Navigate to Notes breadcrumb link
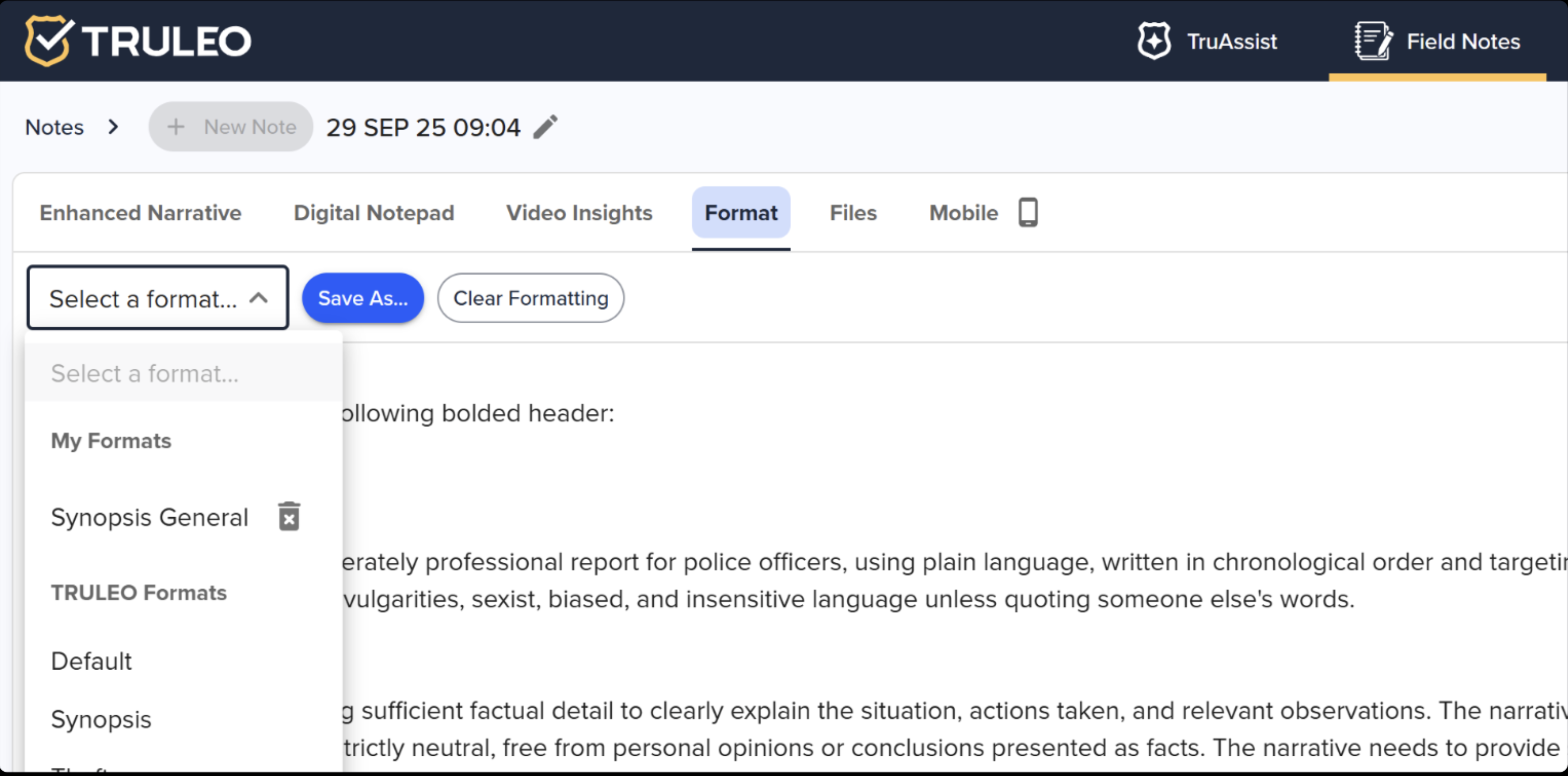The height and width of the screenshot is (776, 1568). (x=54, y=127)
